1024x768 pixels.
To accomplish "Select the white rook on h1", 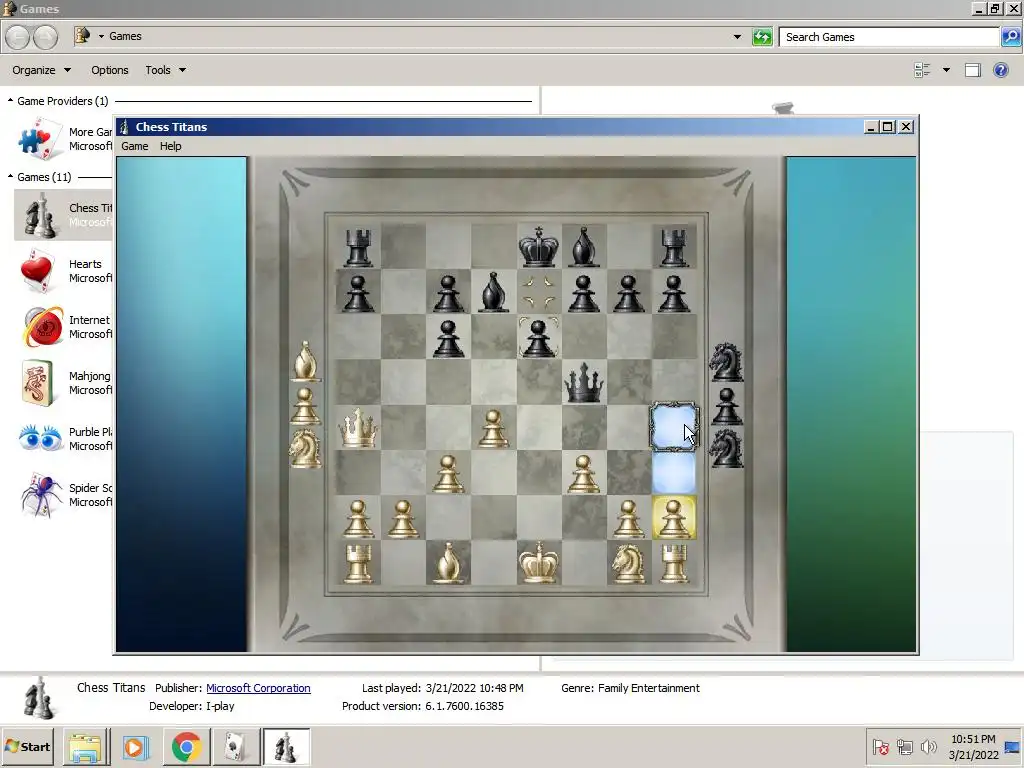I will tap(673, 564).
